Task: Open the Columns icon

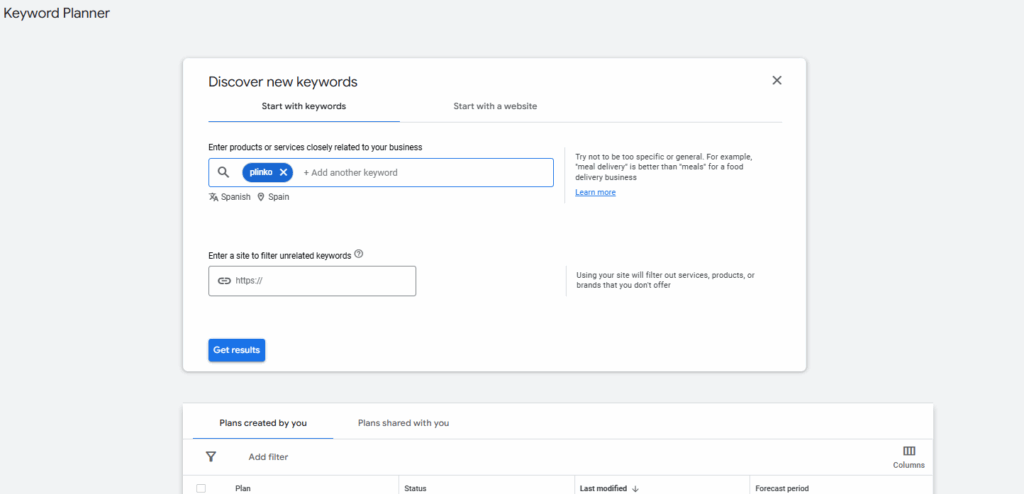Action: 908,452
